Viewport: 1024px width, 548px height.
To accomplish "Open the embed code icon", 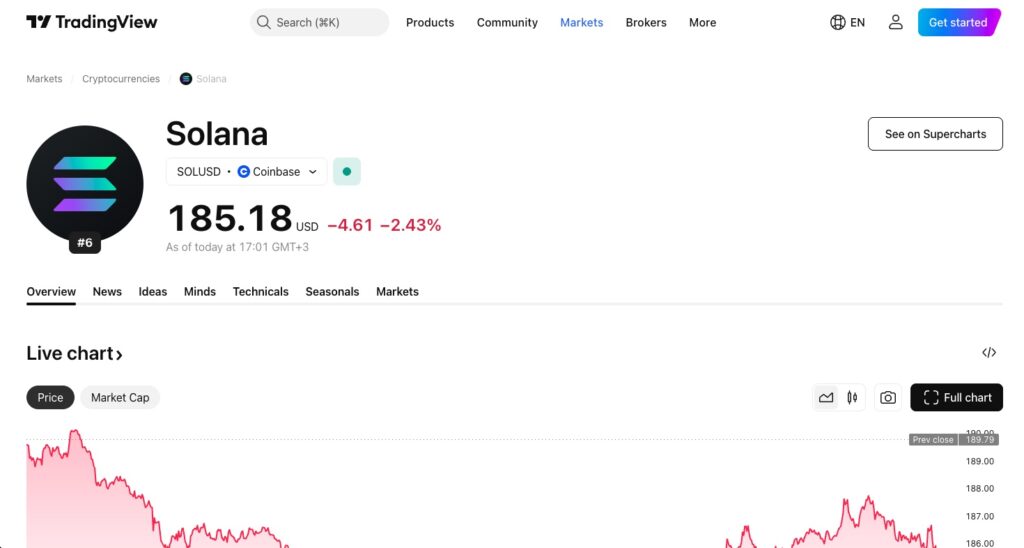I will (x=989, y=353).
